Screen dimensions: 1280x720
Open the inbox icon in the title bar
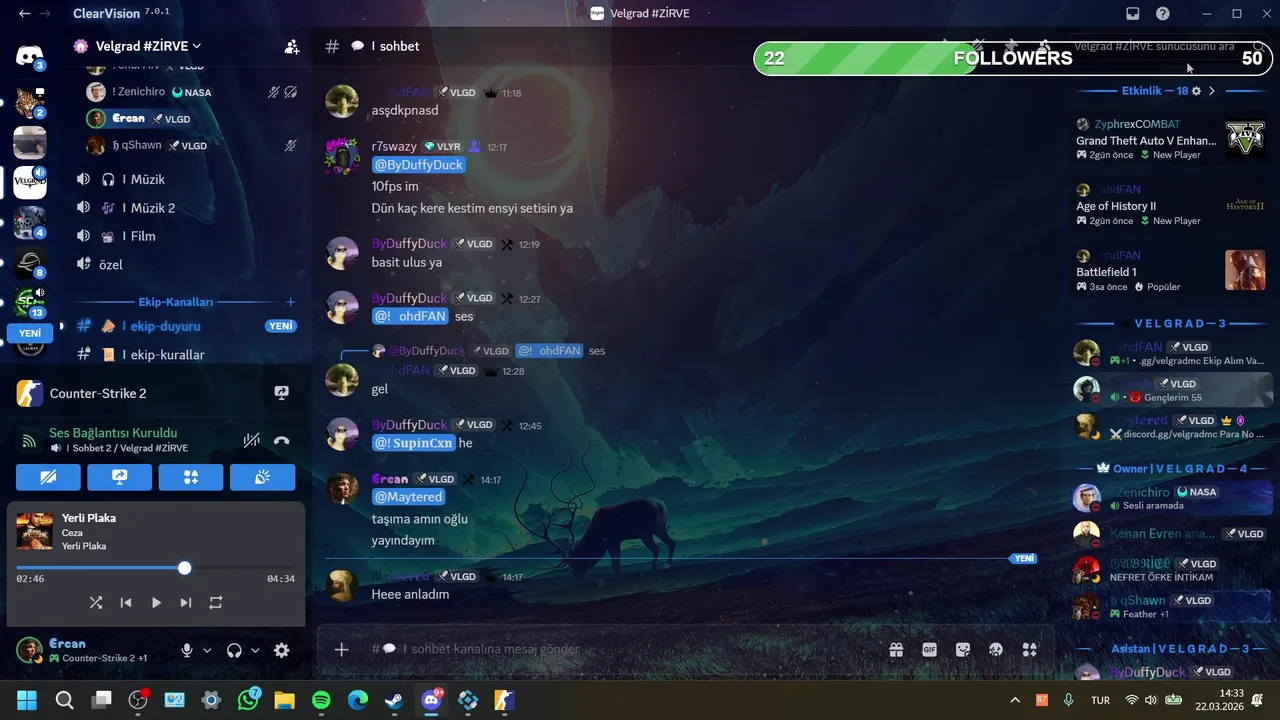pos(1133,14)
